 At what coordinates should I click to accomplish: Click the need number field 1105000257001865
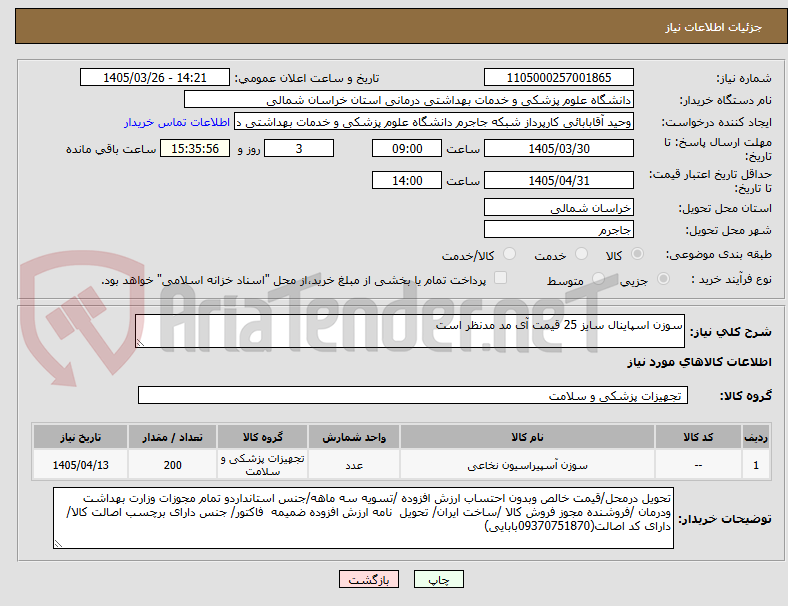(559, 77)
